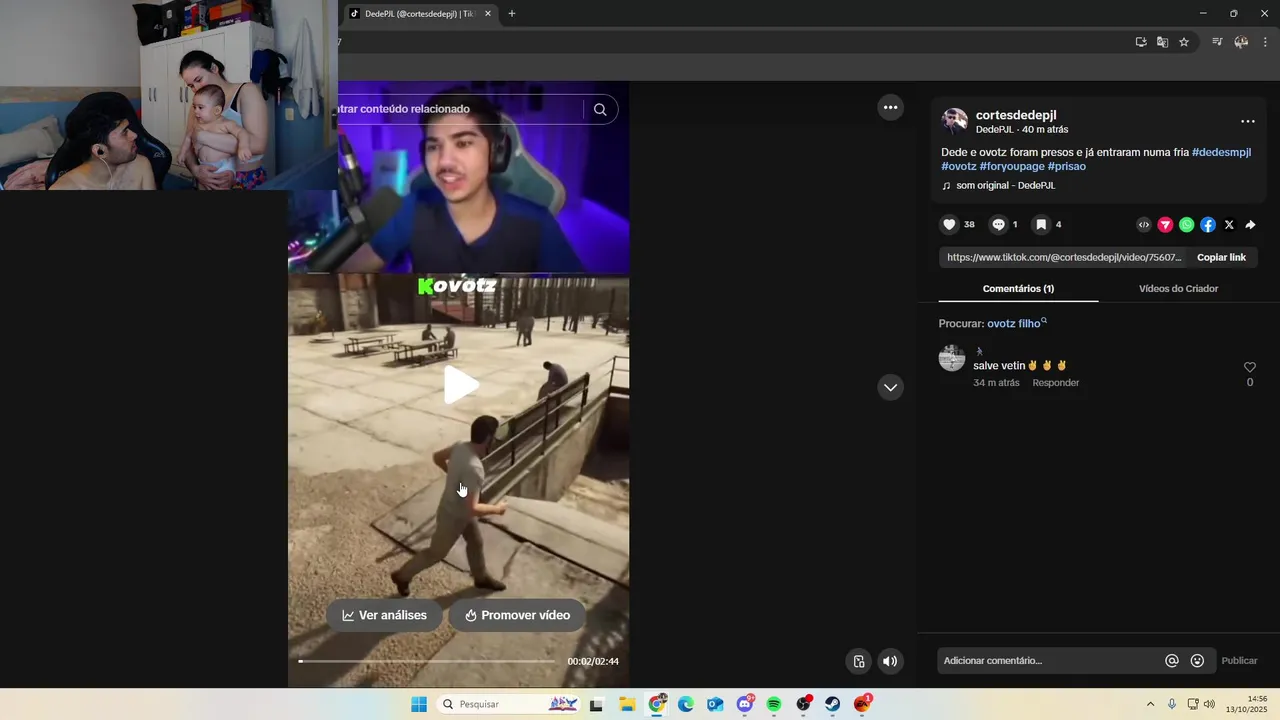The width and height of the screenshot is (1280, 720).
Task: Share the video on Facebook
Action: click(1208, 225)
